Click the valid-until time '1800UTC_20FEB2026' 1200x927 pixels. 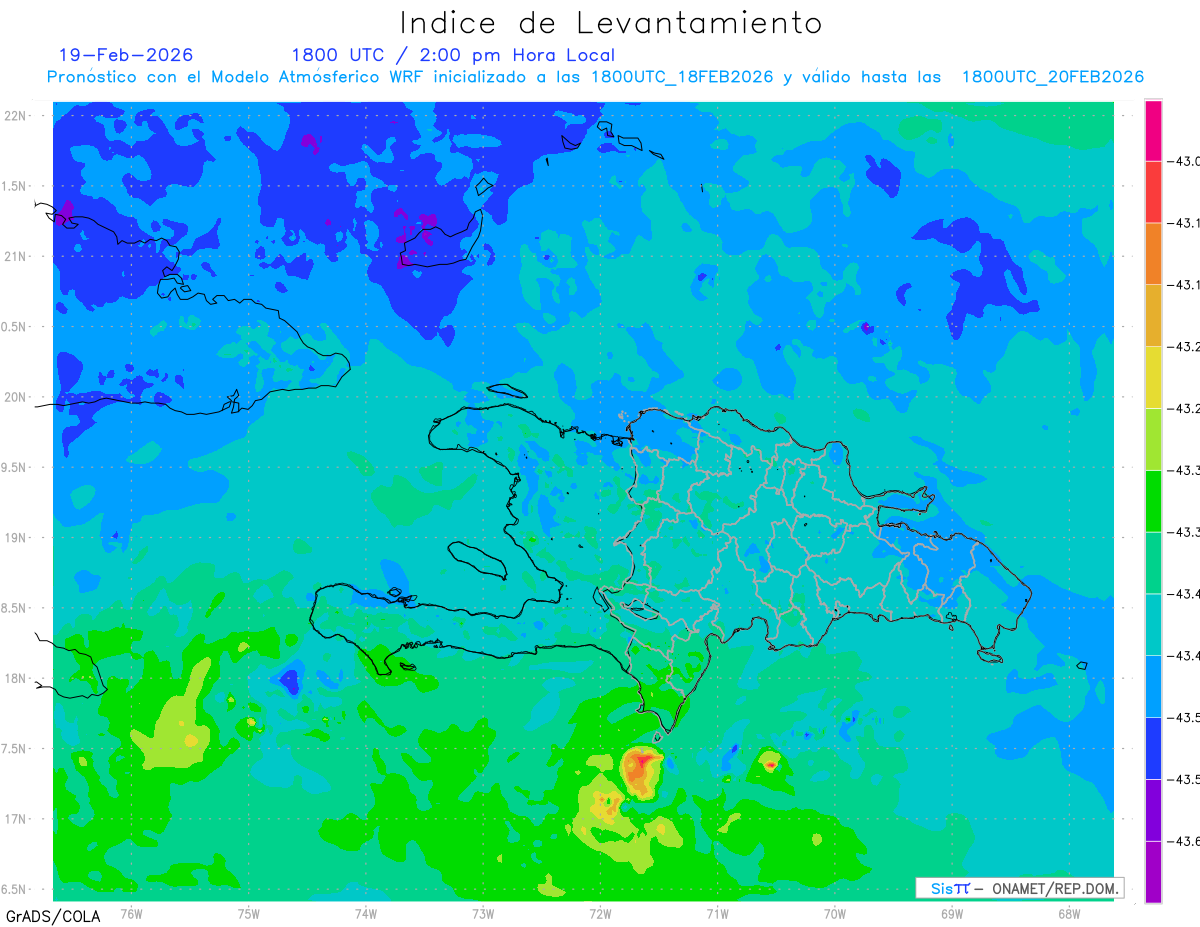[1053, 77]
